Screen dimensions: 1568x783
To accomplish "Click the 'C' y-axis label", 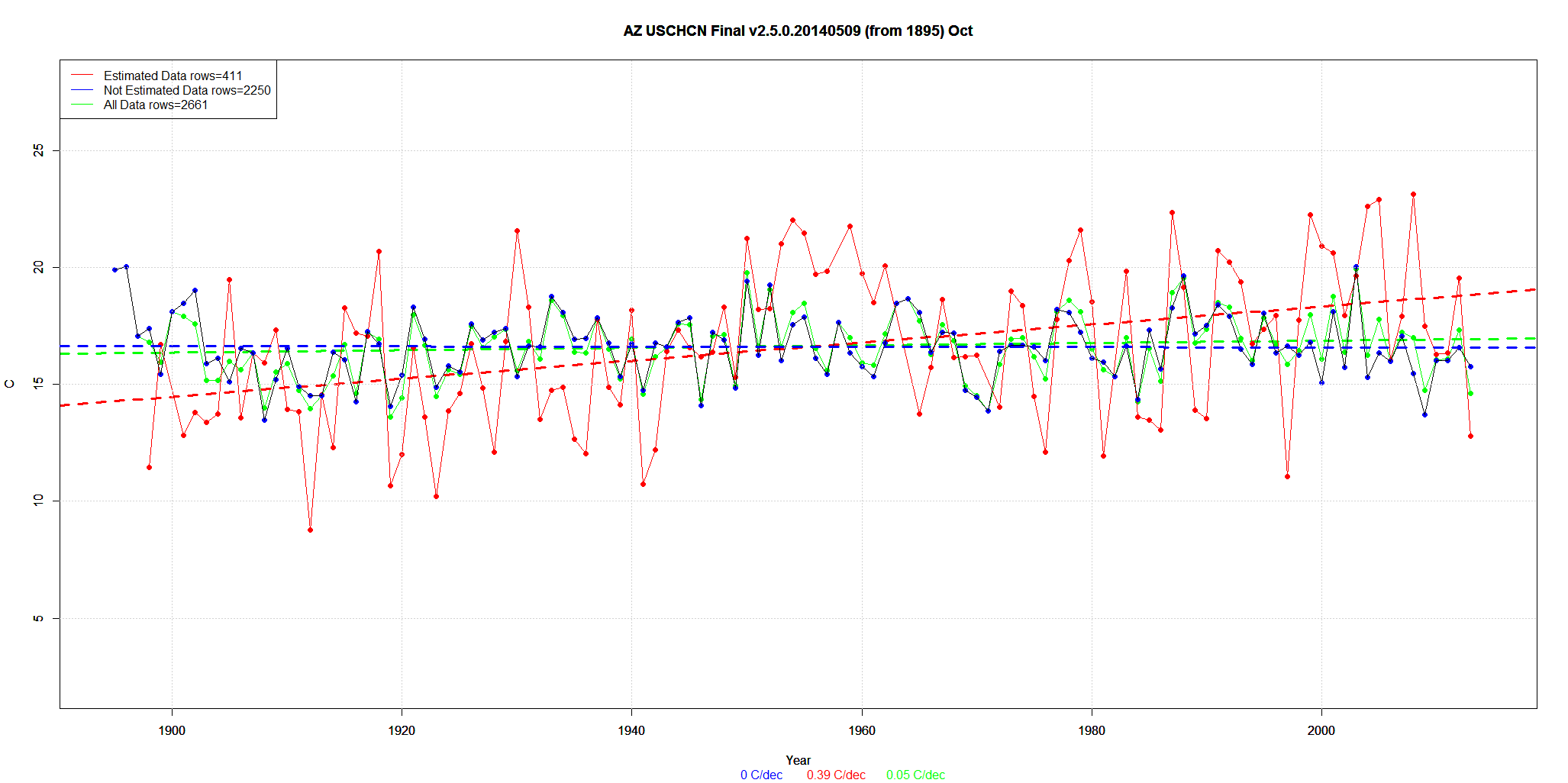I will (x=10, y=384).
